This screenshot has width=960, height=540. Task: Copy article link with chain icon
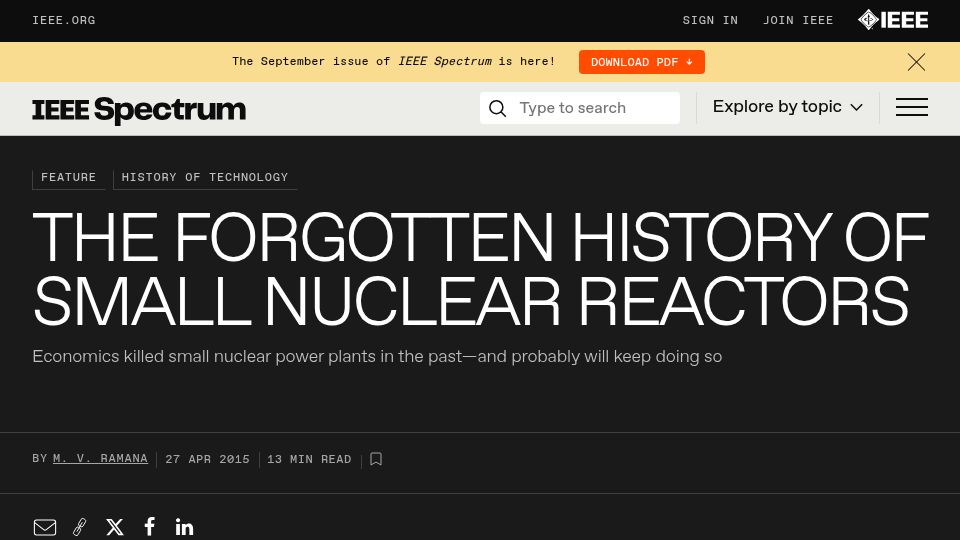[x=80, y=527]
